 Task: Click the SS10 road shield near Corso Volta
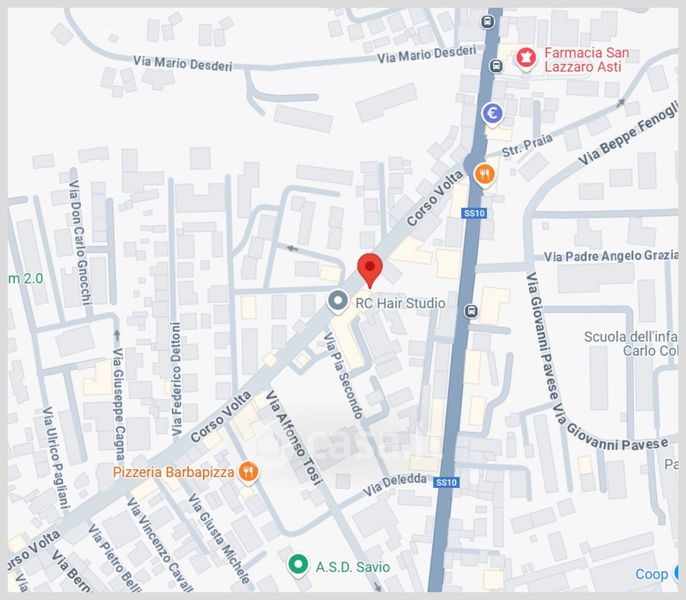(474, 213)
